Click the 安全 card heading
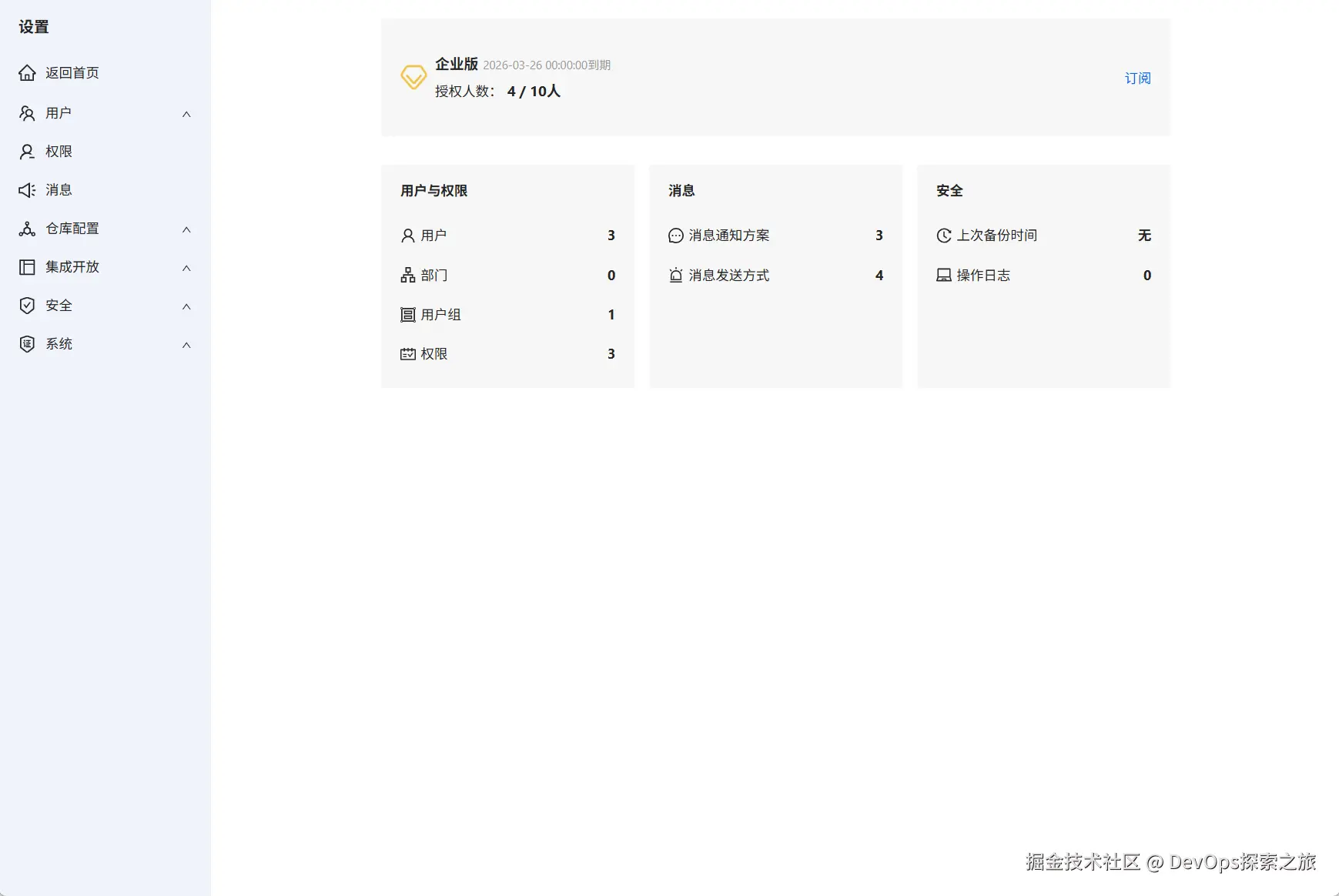Screen dimensions: 1339x896 coord(949,191)
